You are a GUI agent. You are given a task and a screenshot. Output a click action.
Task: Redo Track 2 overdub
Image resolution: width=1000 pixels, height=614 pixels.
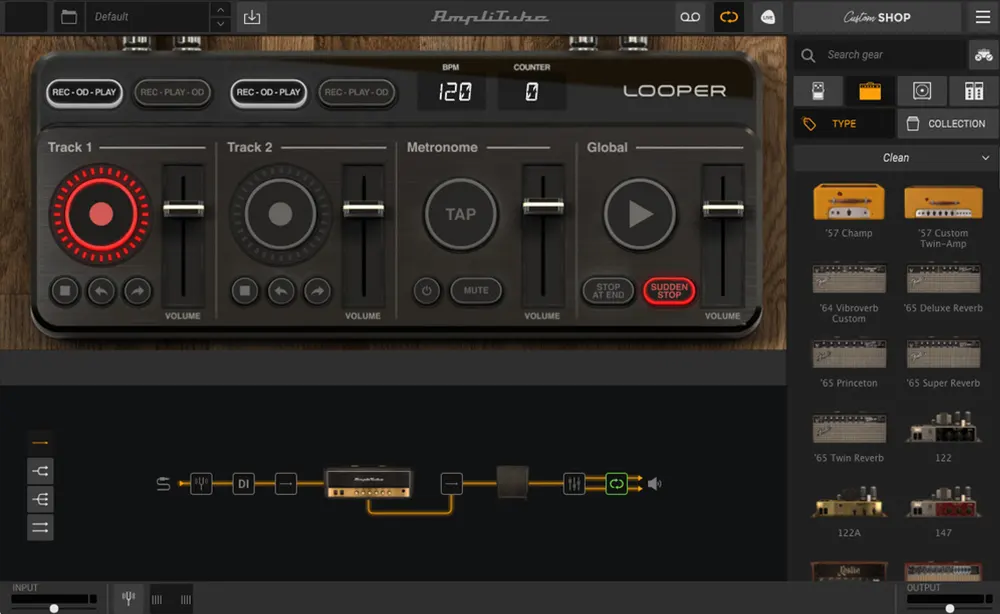318,291
